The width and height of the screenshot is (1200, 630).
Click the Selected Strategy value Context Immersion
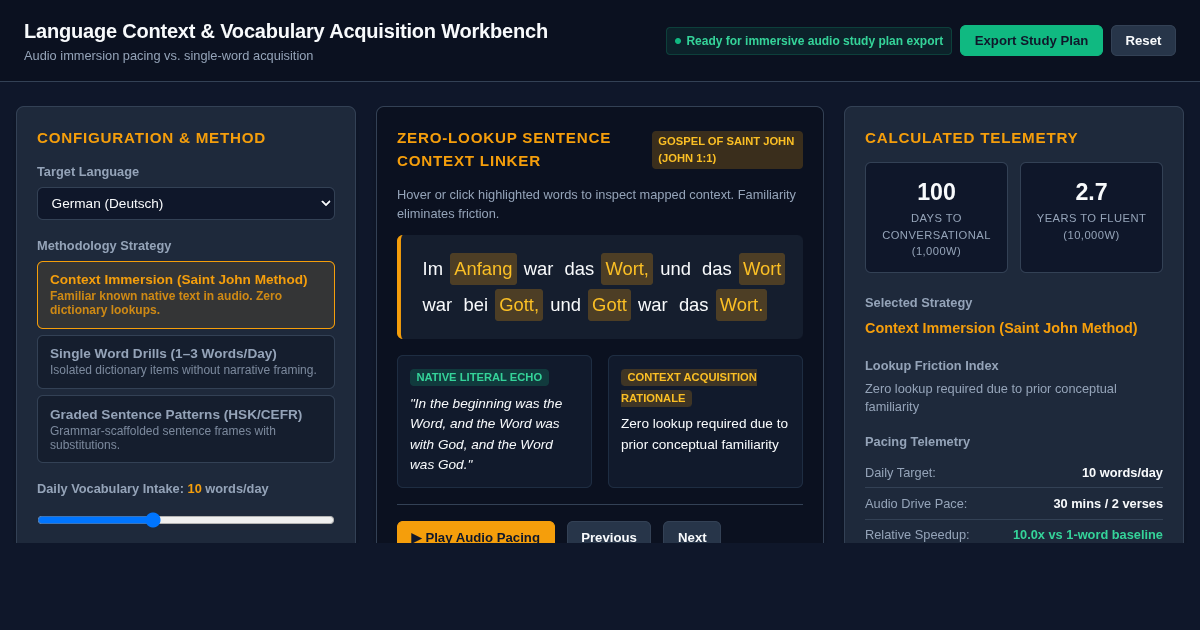pos(1001,328)
